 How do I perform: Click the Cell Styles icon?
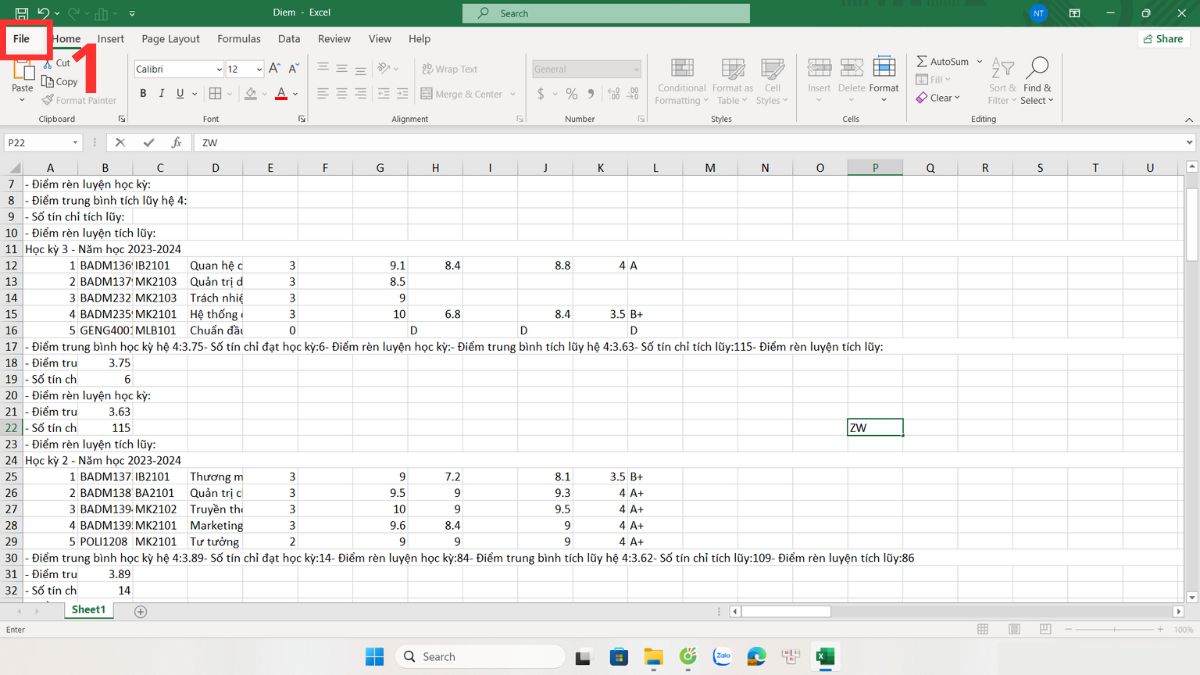point(771,69)
